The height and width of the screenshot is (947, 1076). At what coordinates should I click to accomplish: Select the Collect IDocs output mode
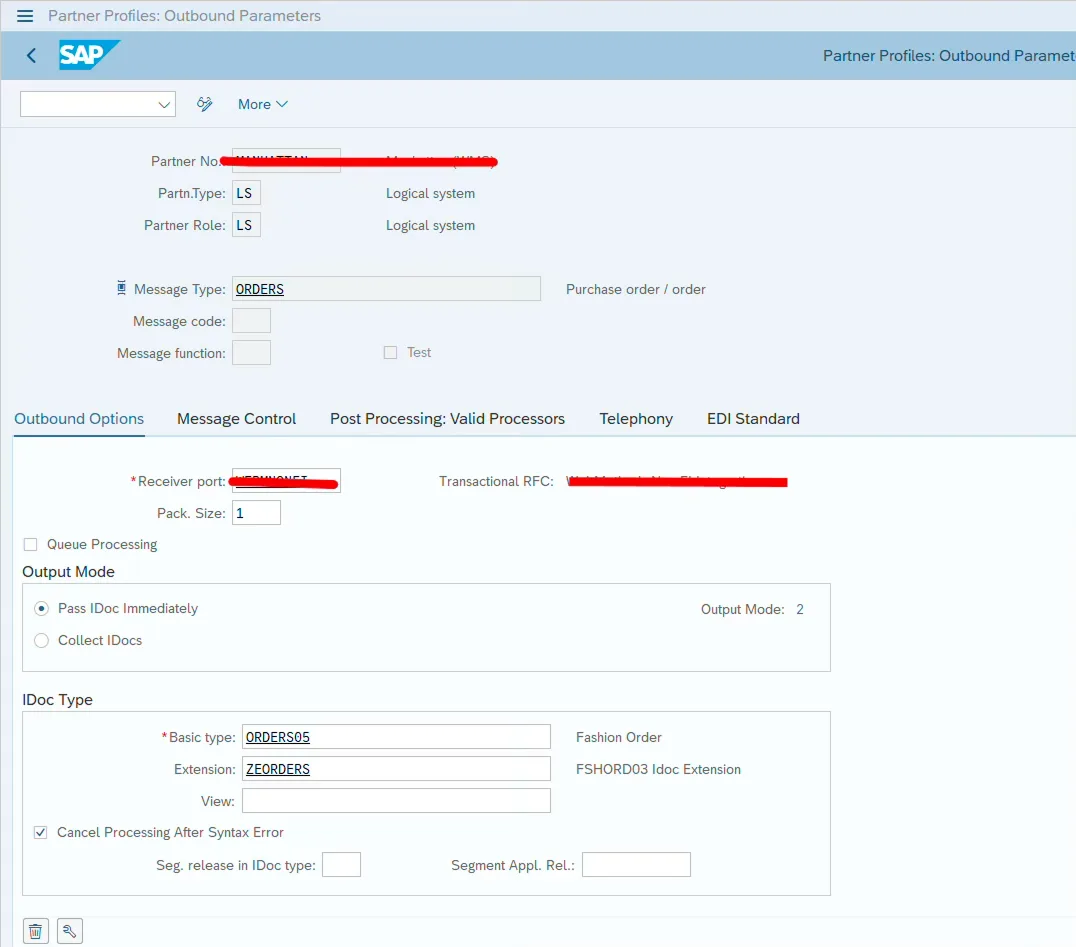[x=40, y=641]
